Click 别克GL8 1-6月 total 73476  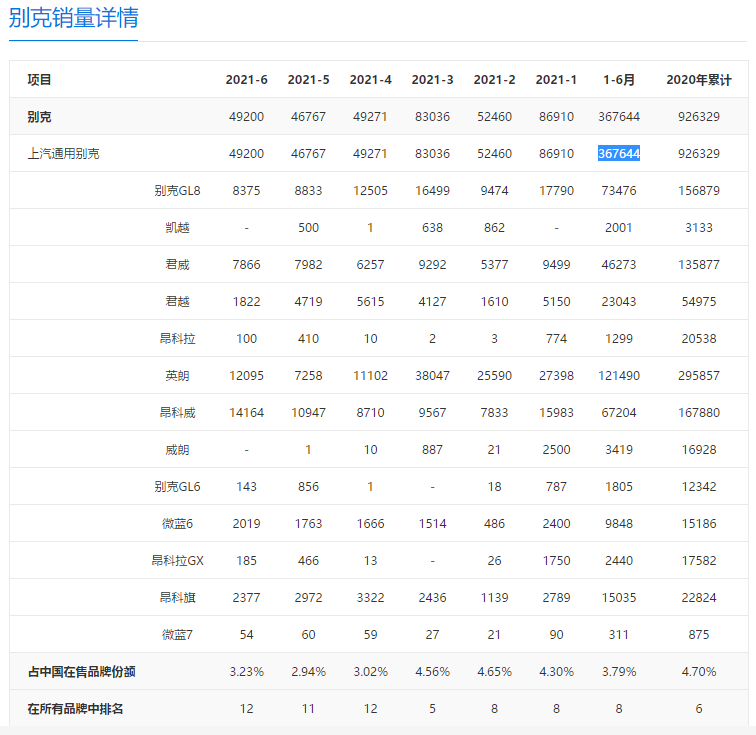[x=619, y=191]
